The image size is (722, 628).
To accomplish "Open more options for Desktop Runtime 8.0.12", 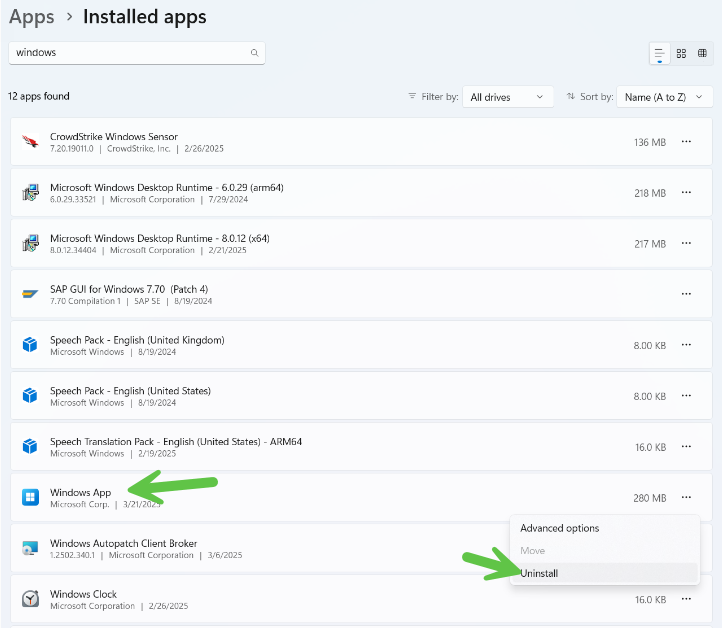I will [x=686, y=243].
